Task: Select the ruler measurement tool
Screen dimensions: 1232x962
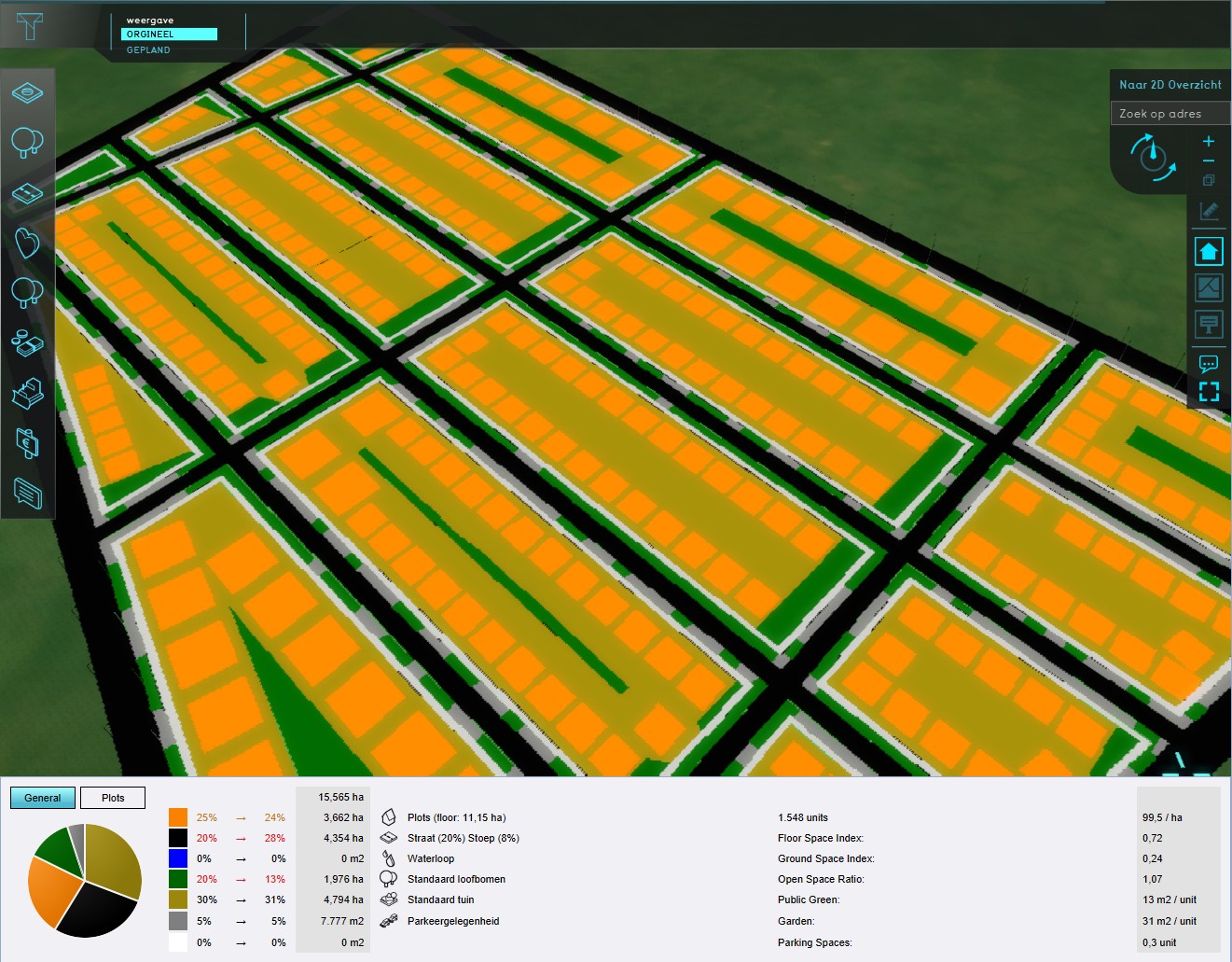Action: [1209, 212]
